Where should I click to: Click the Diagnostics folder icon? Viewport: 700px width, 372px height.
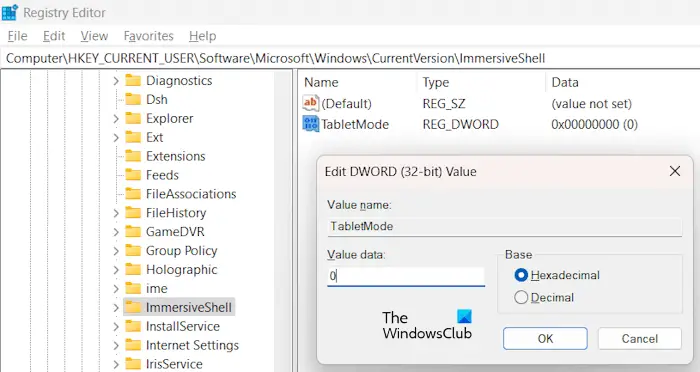tap(133, 80)
